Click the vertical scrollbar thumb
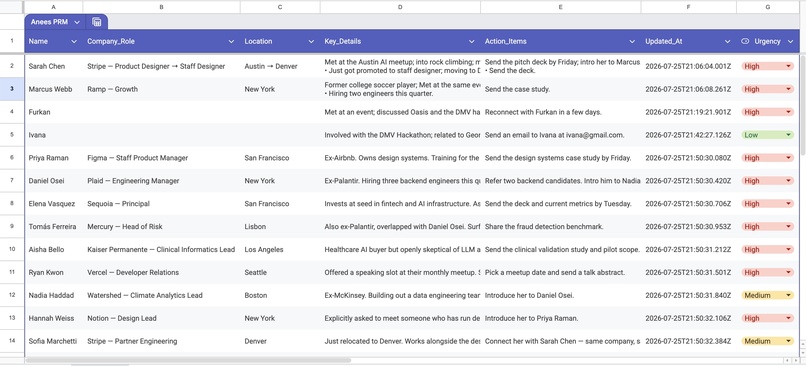The height and width of the screenshot is (366, 806). pyautogui.click(x=802, y=105)
